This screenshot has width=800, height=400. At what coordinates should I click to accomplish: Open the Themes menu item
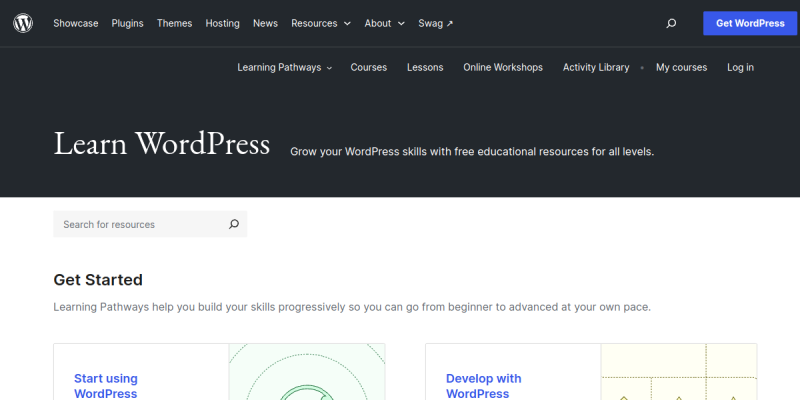pyautogui.click(x=174, y=23)
